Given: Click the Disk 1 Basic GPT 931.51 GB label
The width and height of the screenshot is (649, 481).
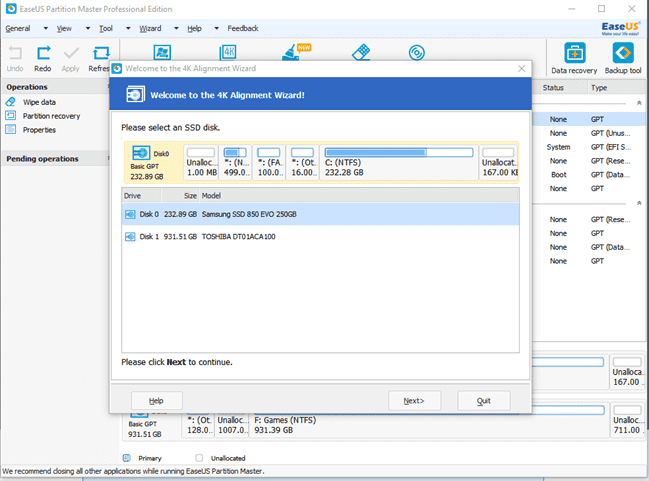Looking at the screenshot, I should [x=144, y=429].
